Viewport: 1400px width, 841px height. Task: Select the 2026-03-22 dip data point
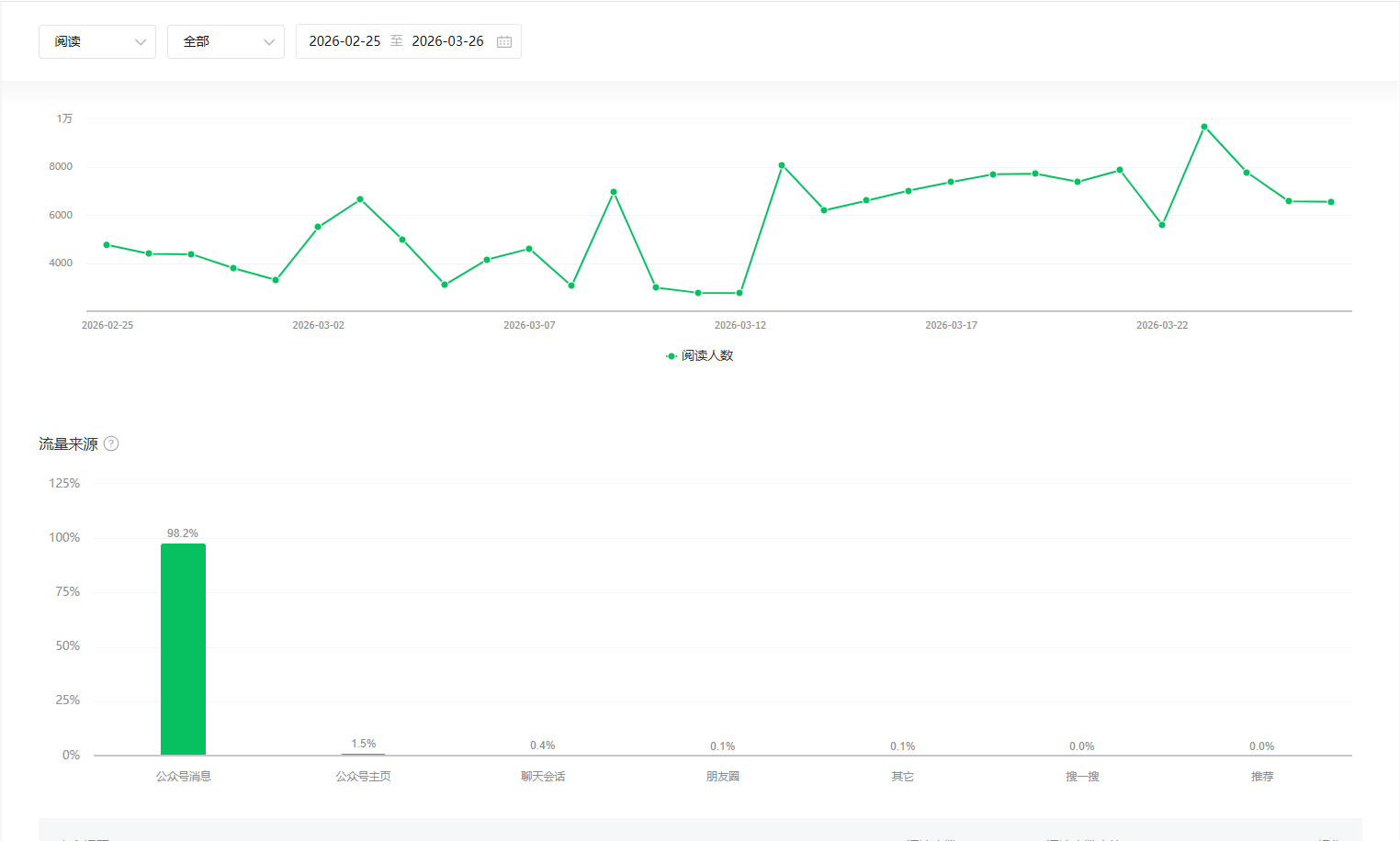[1162, 225]
